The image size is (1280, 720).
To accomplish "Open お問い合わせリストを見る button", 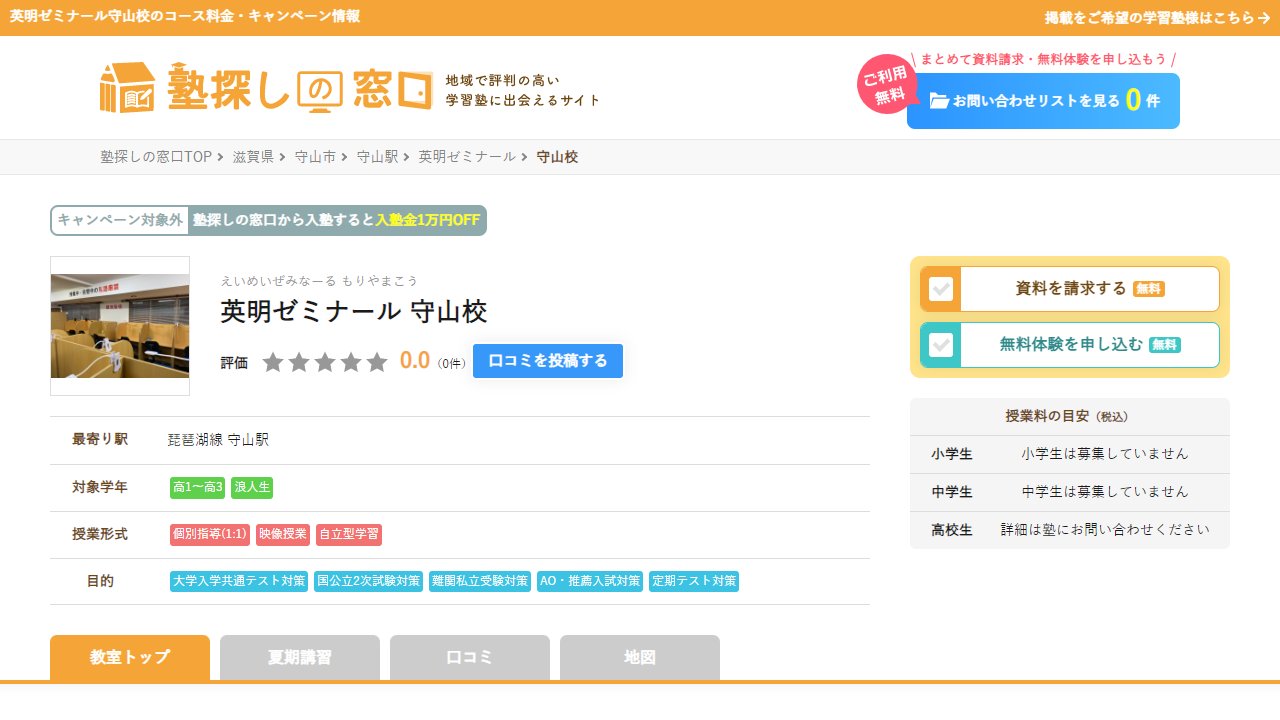I will (1043, 101).
